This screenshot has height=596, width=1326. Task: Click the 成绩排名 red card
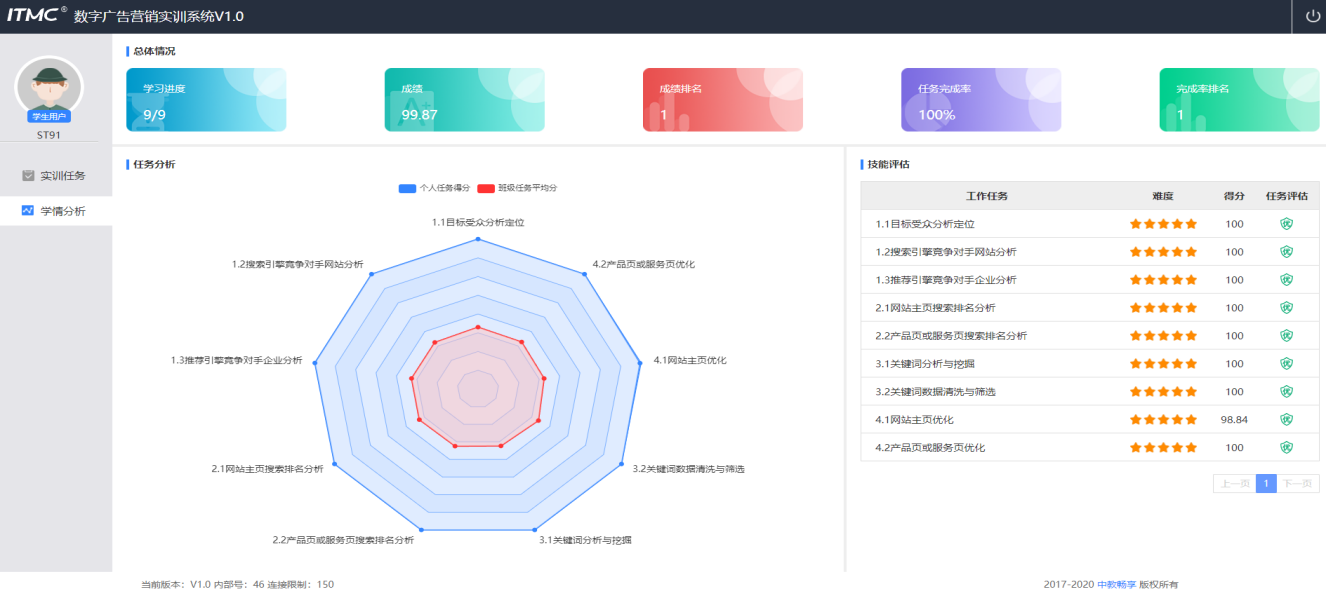(x=722, y=100)
